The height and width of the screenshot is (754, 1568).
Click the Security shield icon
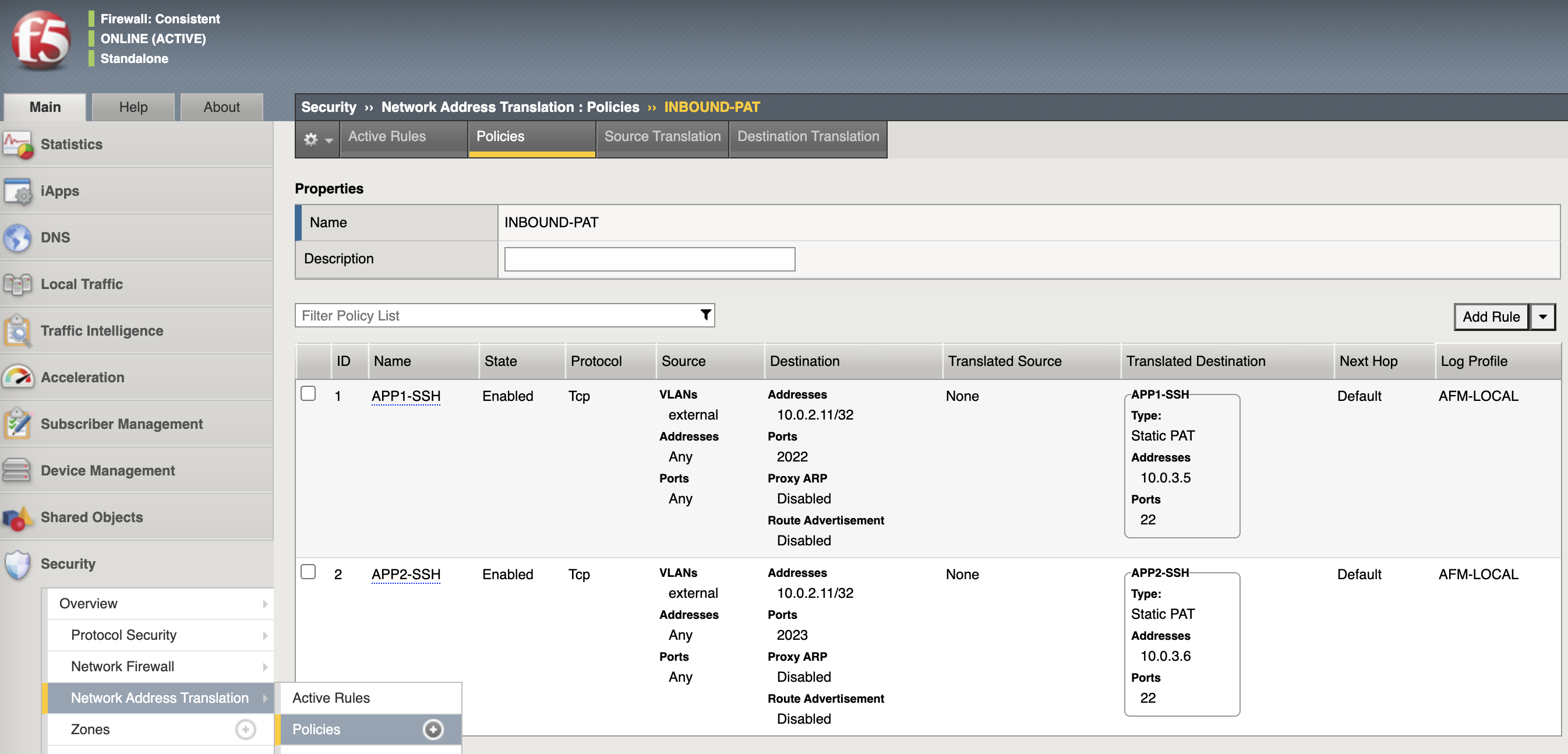[17, 564]
